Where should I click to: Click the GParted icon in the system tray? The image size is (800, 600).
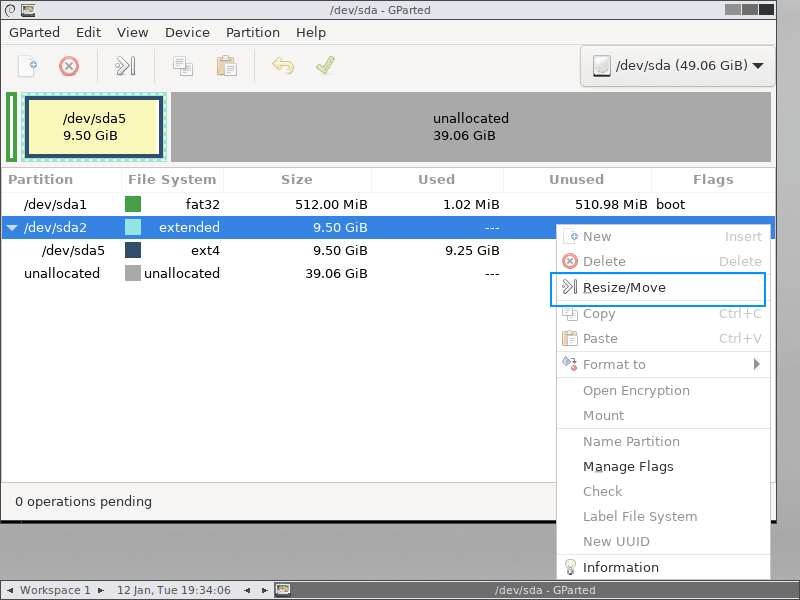tap(283, 590)
